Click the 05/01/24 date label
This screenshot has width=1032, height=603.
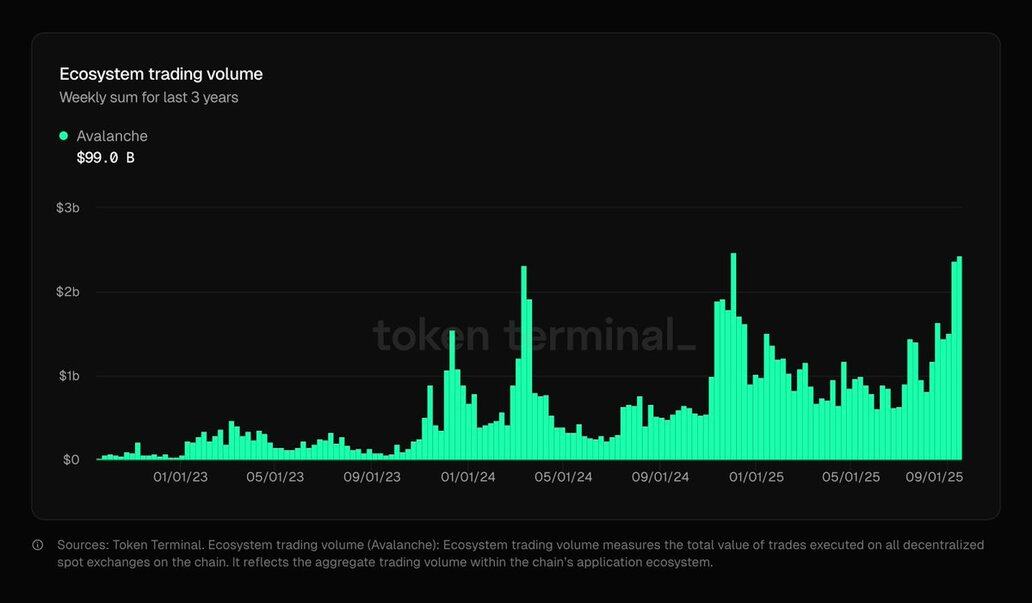click(563, 477)
